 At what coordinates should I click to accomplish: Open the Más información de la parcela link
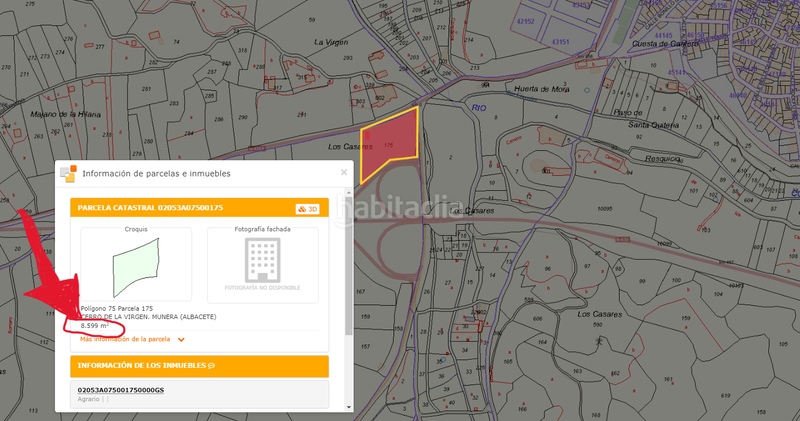pos(126,339)
